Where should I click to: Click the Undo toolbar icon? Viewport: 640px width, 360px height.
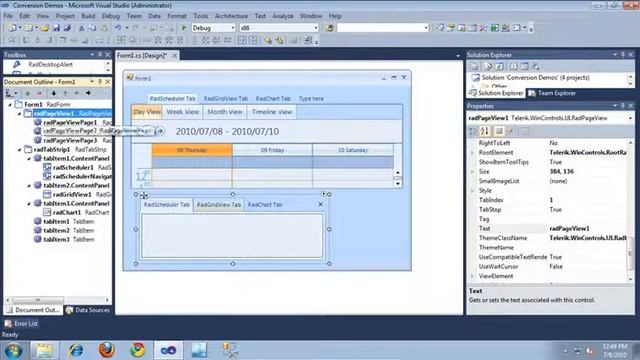(118, 28)
